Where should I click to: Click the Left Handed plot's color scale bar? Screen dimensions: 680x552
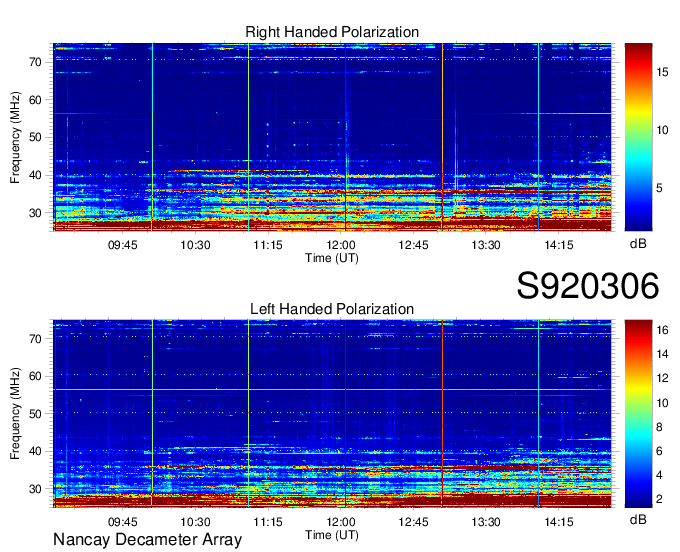[x=638, y=414]
